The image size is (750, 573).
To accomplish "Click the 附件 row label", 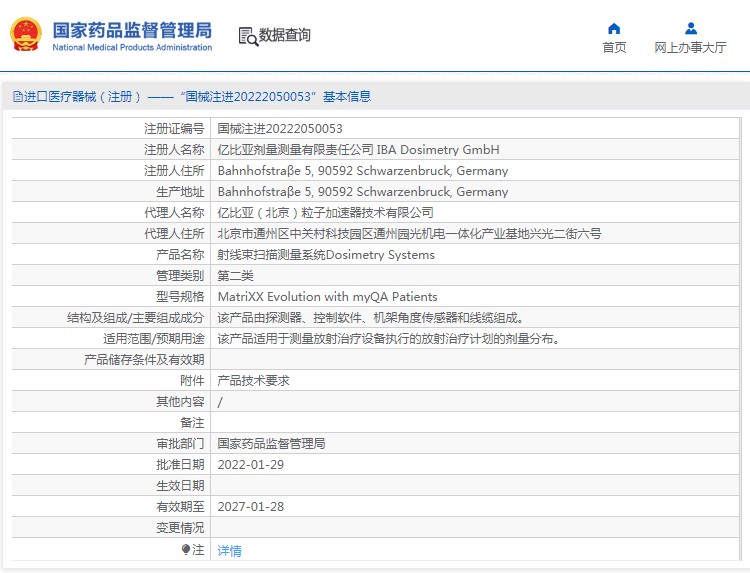I will 192,381.
